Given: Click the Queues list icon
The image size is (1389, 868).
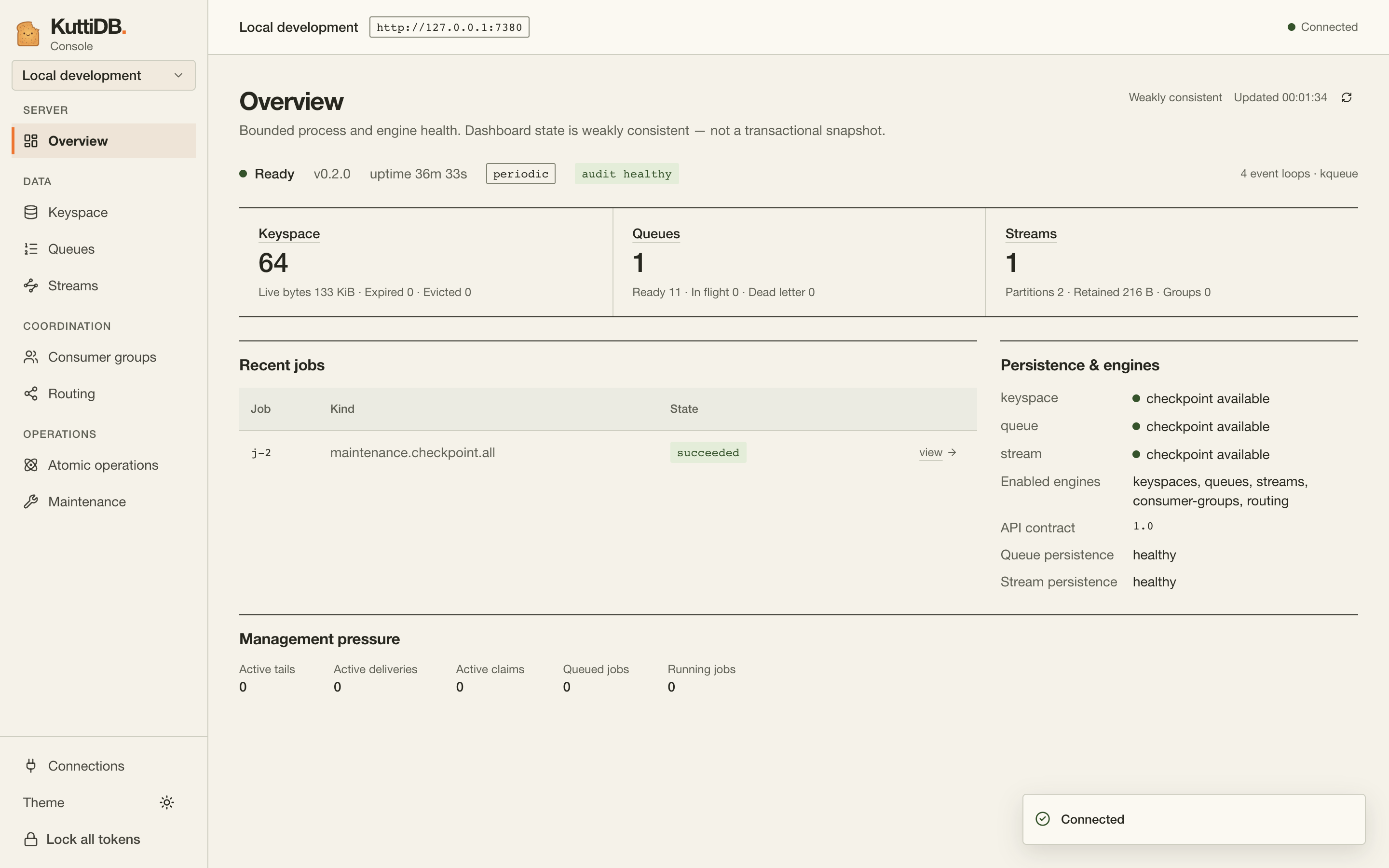Looking at the screenshot, I should pyautogui.click(x=31, y=249).
